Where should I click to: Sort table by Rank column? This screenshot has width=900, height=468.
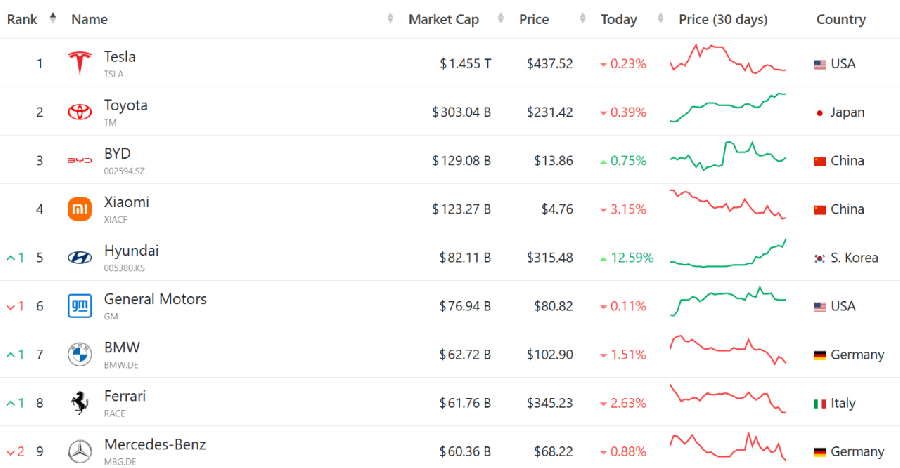(24, 19)
